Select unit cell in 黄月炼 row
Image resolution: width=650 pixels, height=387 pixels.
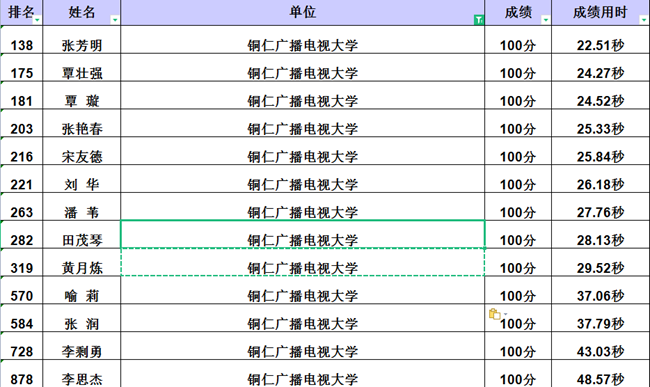click(x=303, y=262)
